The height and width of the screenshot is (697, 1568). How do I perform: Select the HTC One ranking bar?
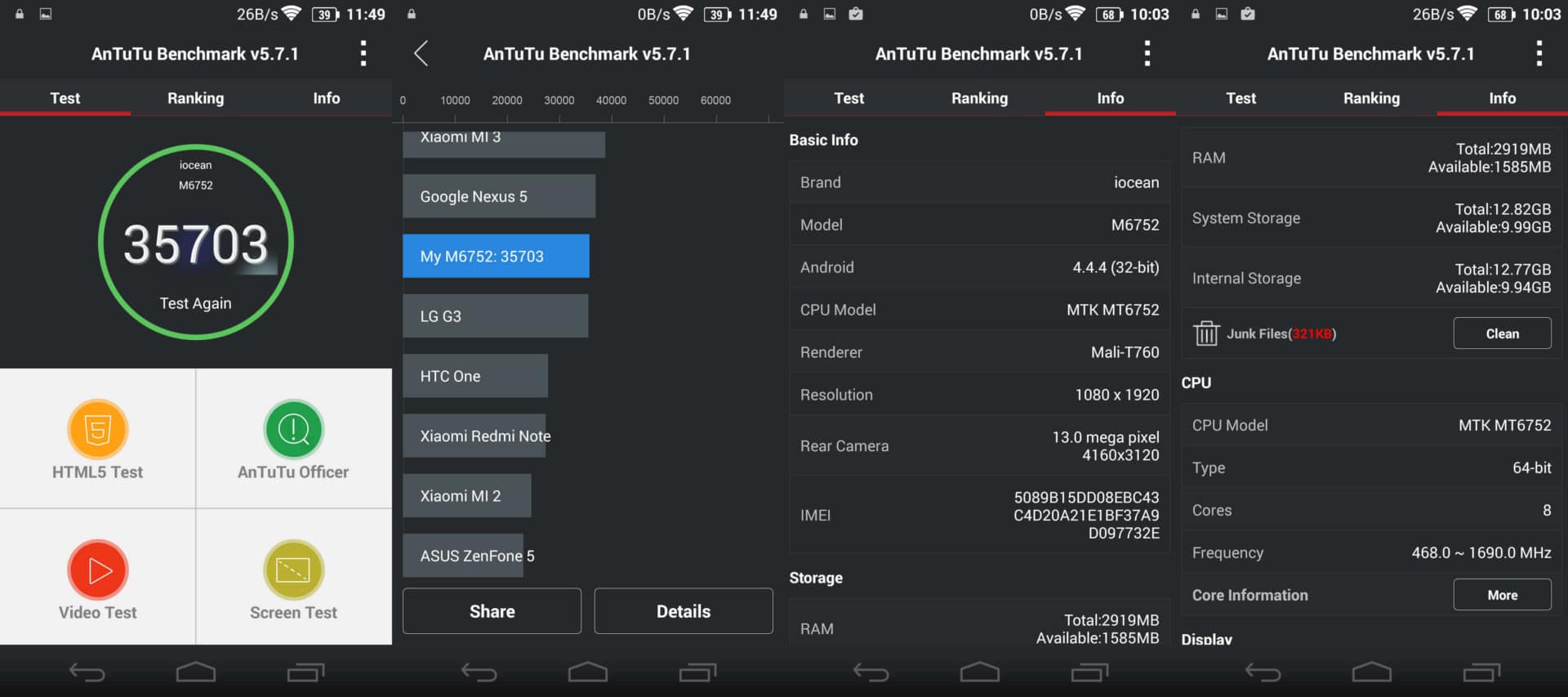474,376
